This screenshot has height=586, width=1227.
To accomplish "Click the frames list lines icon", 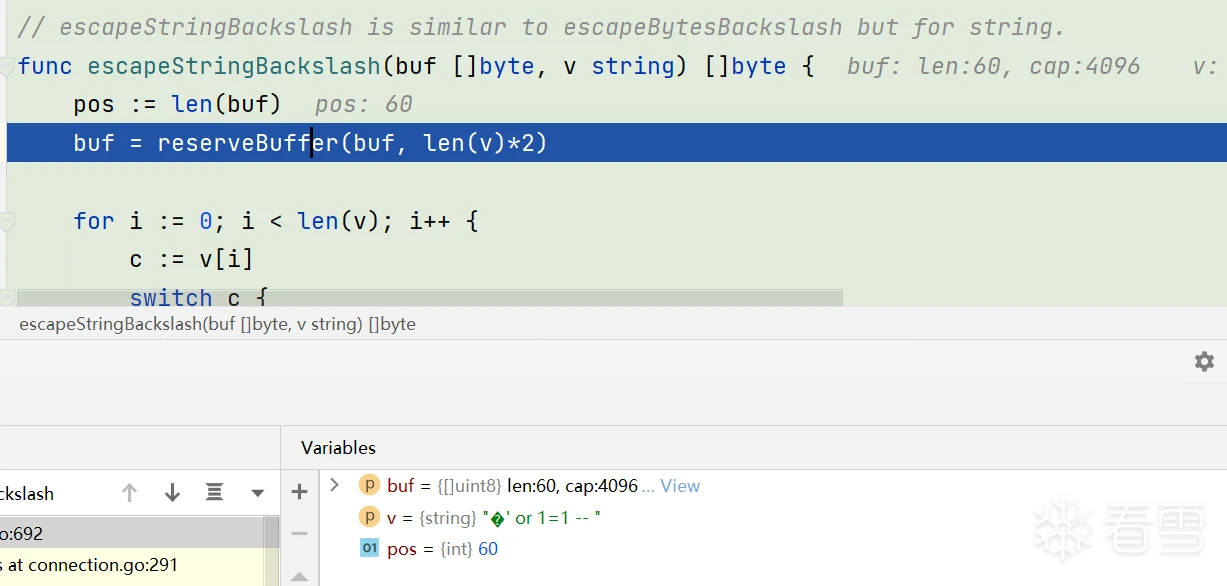I will coord(214,492).
